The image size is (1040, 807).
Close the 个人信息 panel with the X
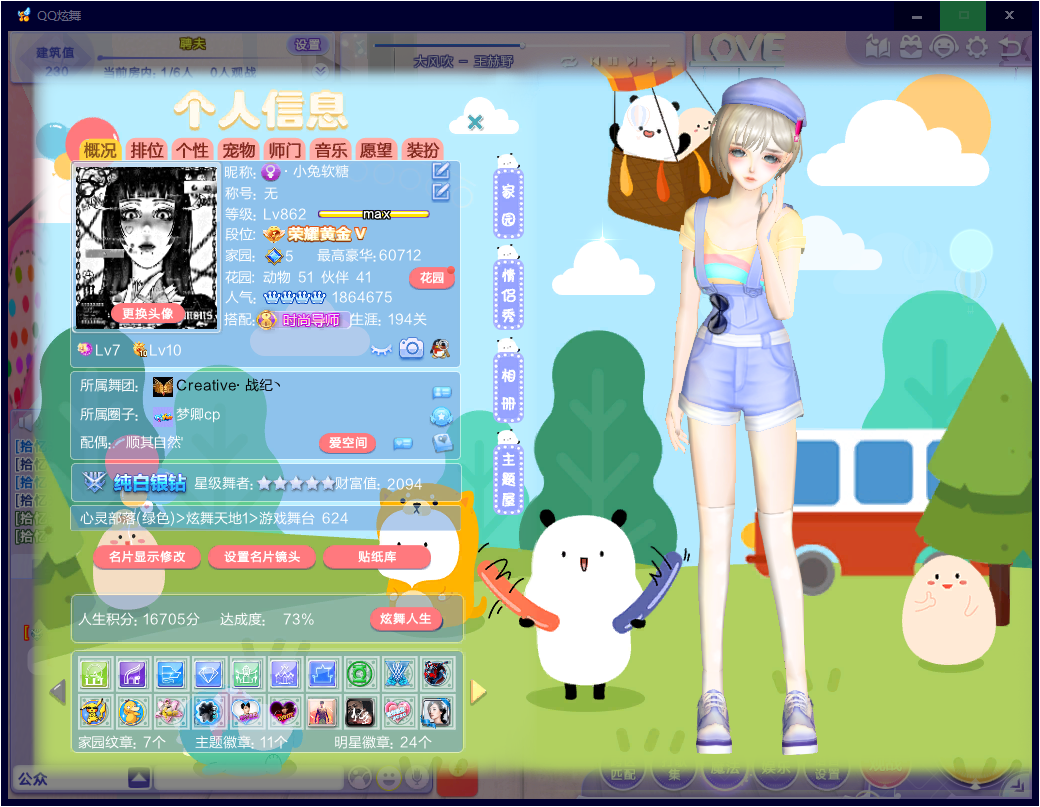[x=475, y=122]
